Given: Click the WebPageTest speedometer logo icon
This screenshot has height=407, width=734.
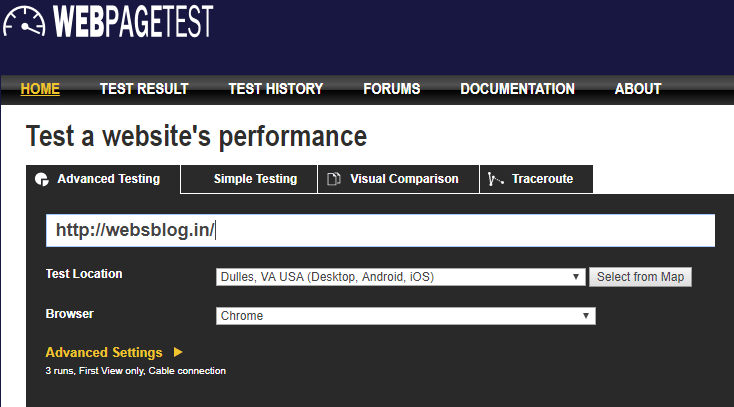Looking at the screenshot, I should point(24,22).
